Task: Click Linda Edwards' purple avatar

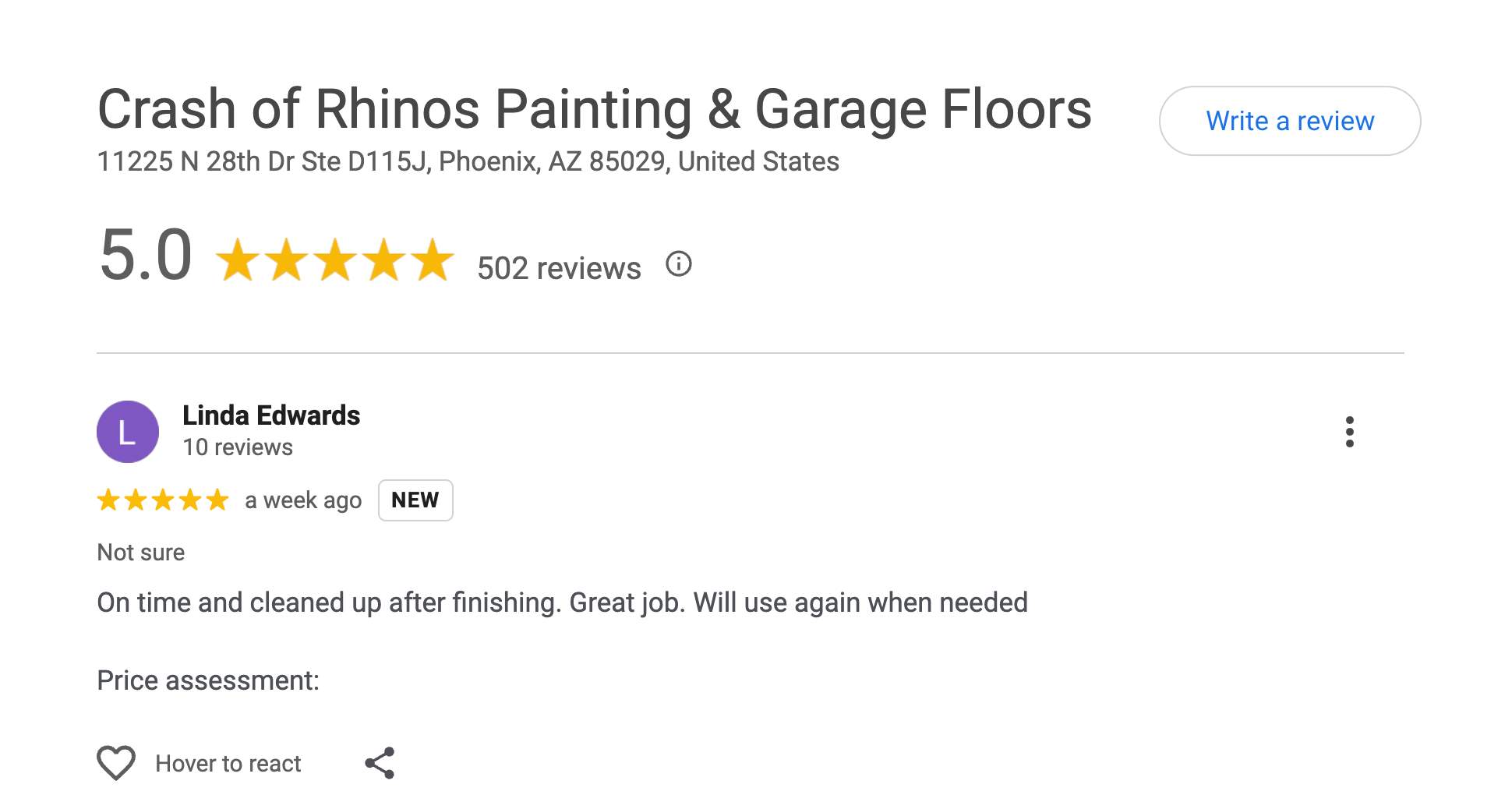Action: point(127,431)
